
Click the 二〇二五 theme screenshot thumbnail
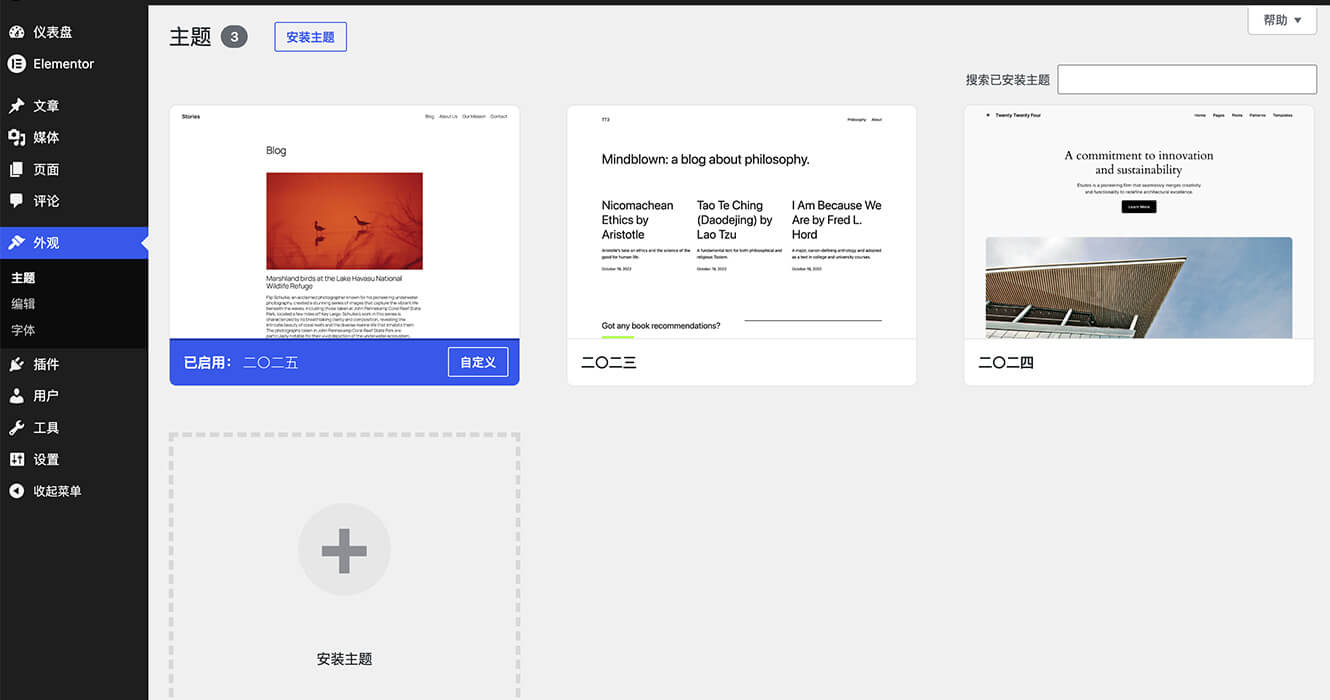344,222
